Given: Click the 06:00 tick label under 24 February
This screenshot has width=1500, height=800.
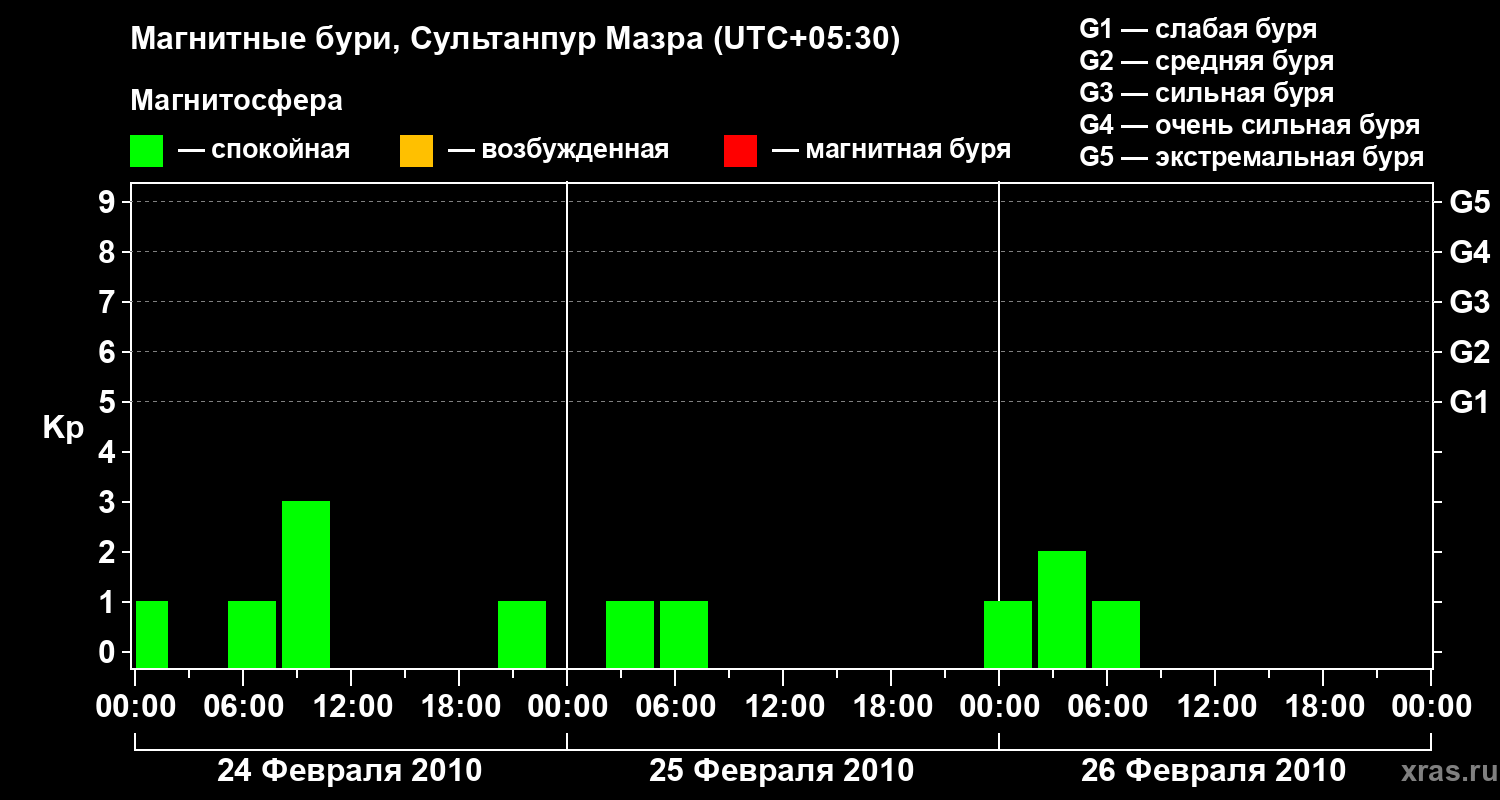Looking at the screenshot, I should click(x=243, y=707).
